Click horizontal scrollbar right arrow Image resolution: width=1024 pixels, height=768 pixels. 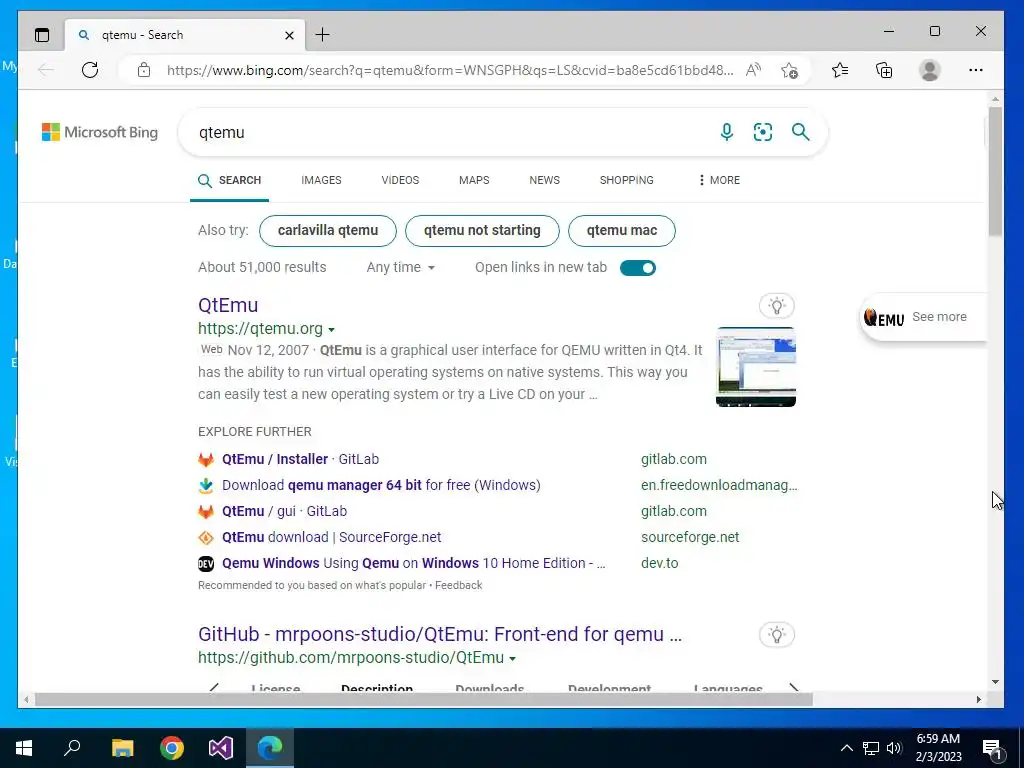(x=978, y=699)
